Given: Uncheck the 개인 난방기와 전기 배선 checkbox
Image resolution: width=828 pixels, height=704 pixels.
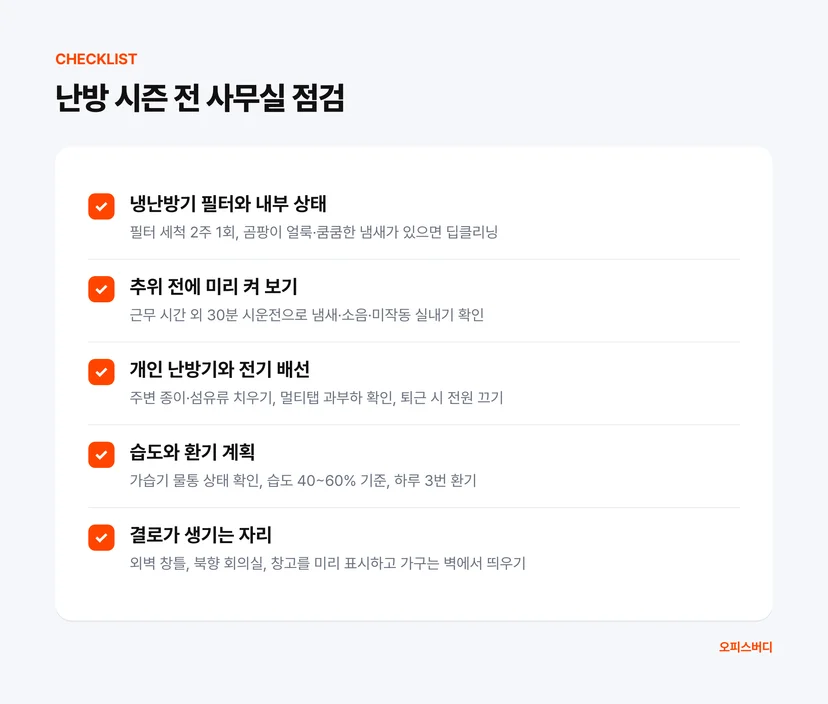Looking at the screenshot, I should pos(101,372).
